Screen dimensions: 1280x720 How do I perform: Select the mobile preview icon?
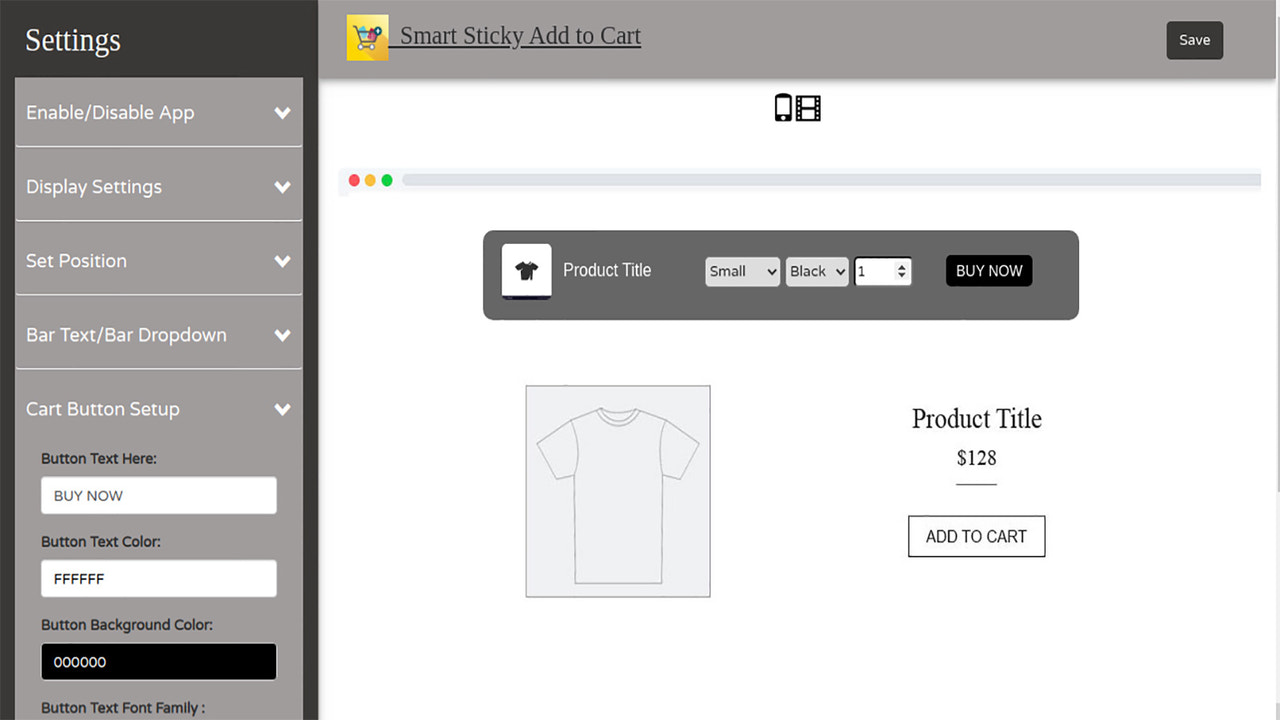pyautogui.click(x=784, y=107)
